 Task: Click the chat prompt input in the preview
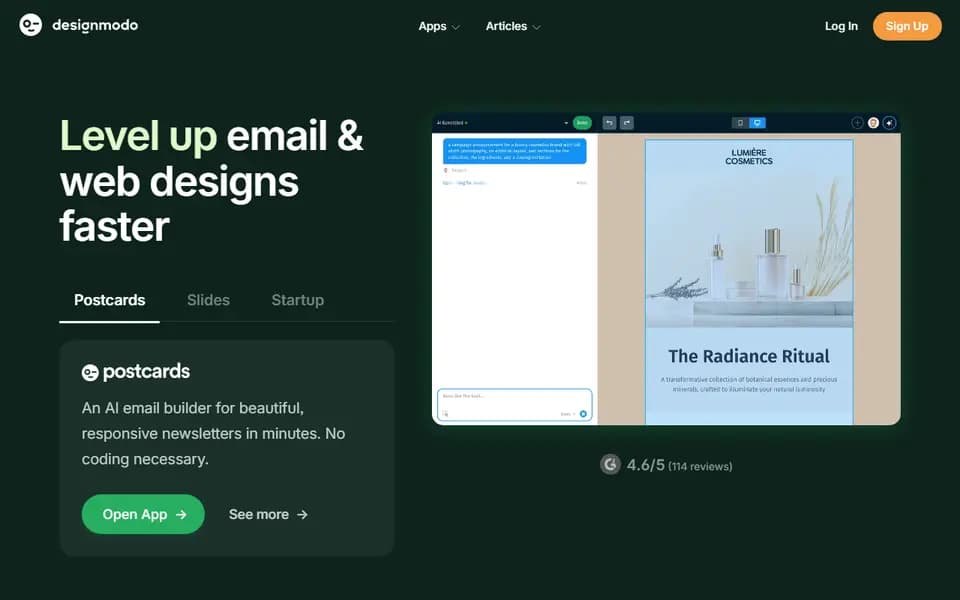[x=514, y=405]
